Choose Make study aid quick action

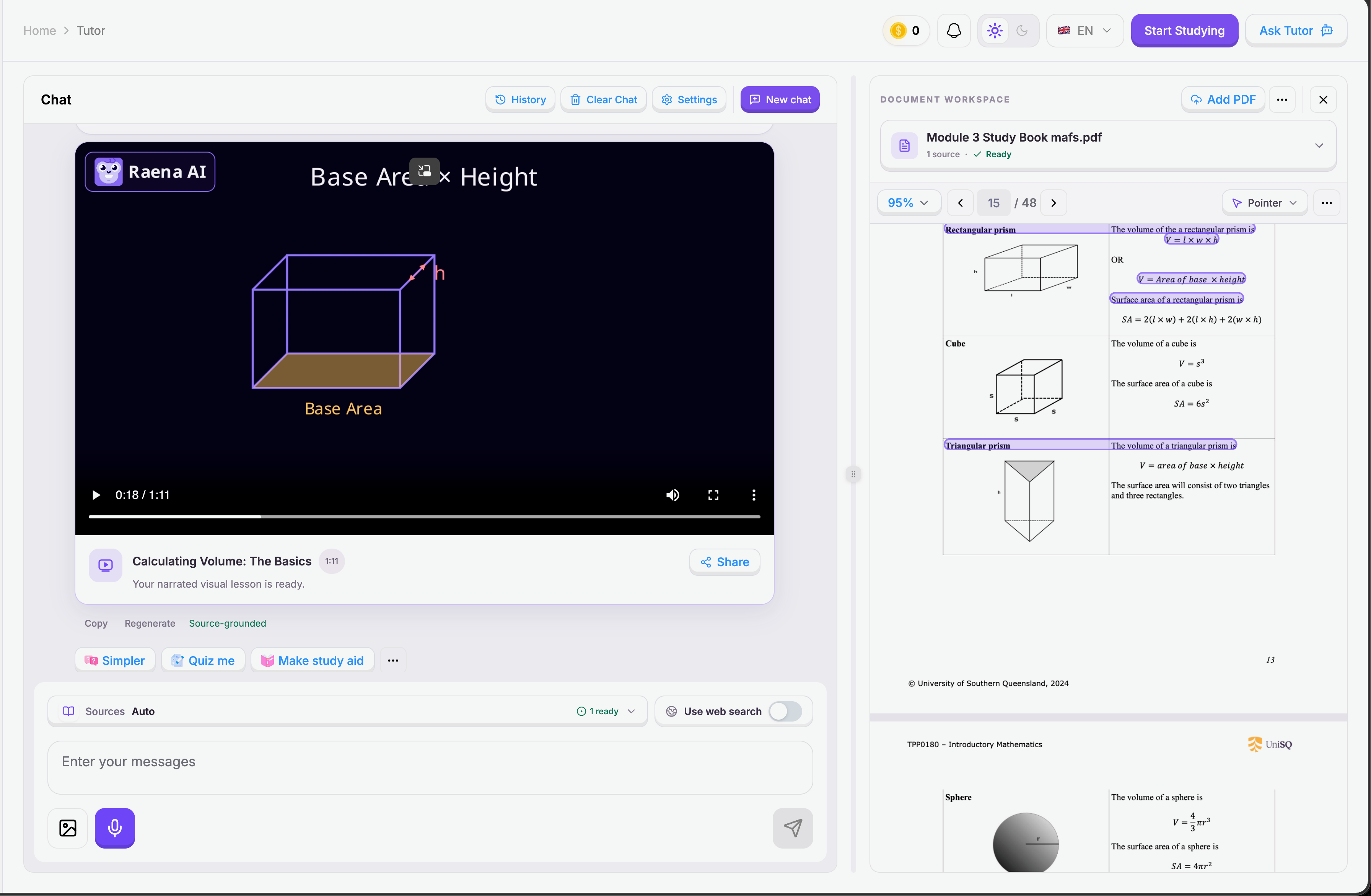click(313, 660)
